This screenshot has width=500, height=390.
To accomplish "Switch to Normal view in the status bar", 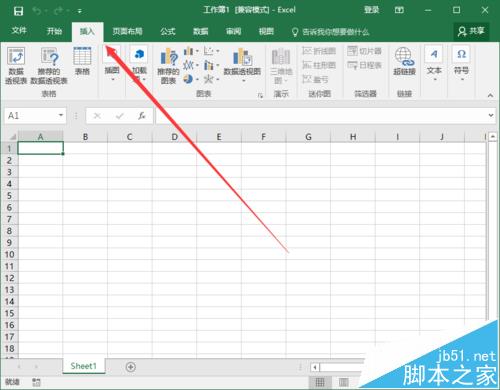I will point(320,382).
